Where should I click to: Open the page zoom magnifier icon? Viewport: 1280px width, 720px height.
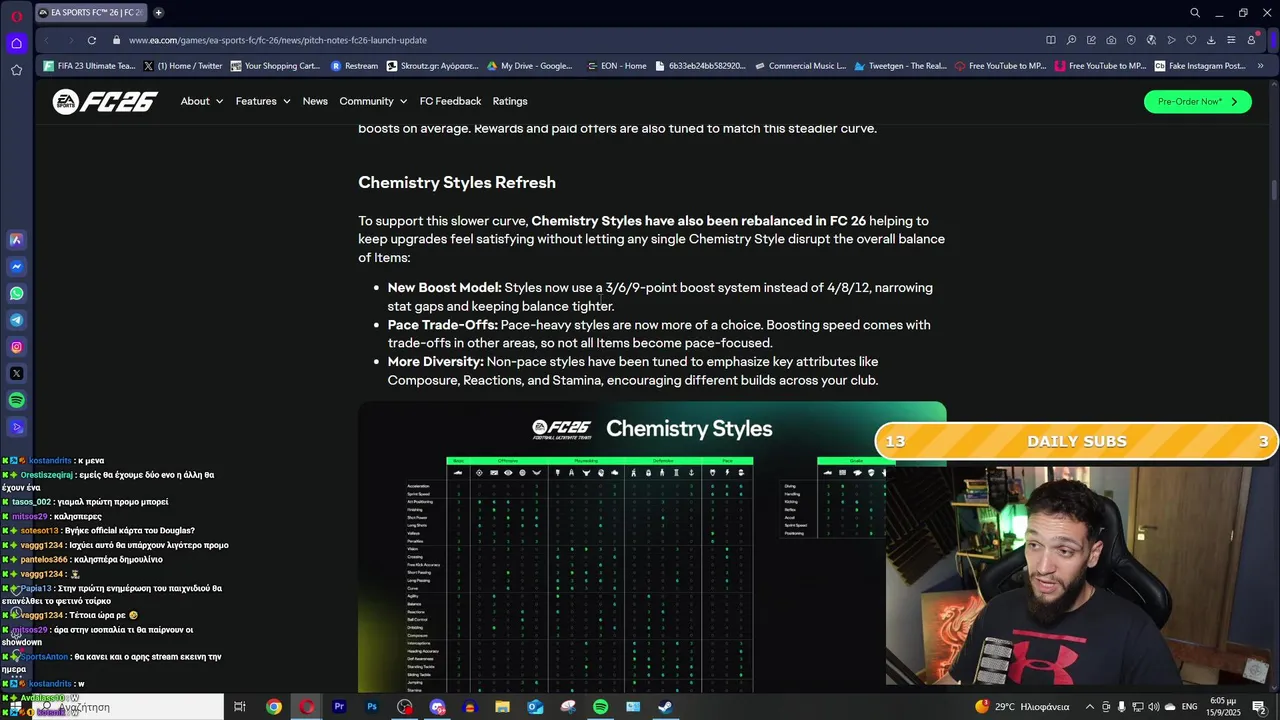[x=1071, y=40]
